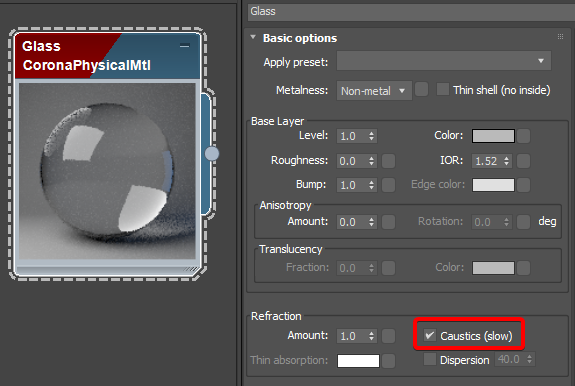575x386 pixels.
Task: Adjust the IOR spinner arrows
Action: (x=506, y=161)
